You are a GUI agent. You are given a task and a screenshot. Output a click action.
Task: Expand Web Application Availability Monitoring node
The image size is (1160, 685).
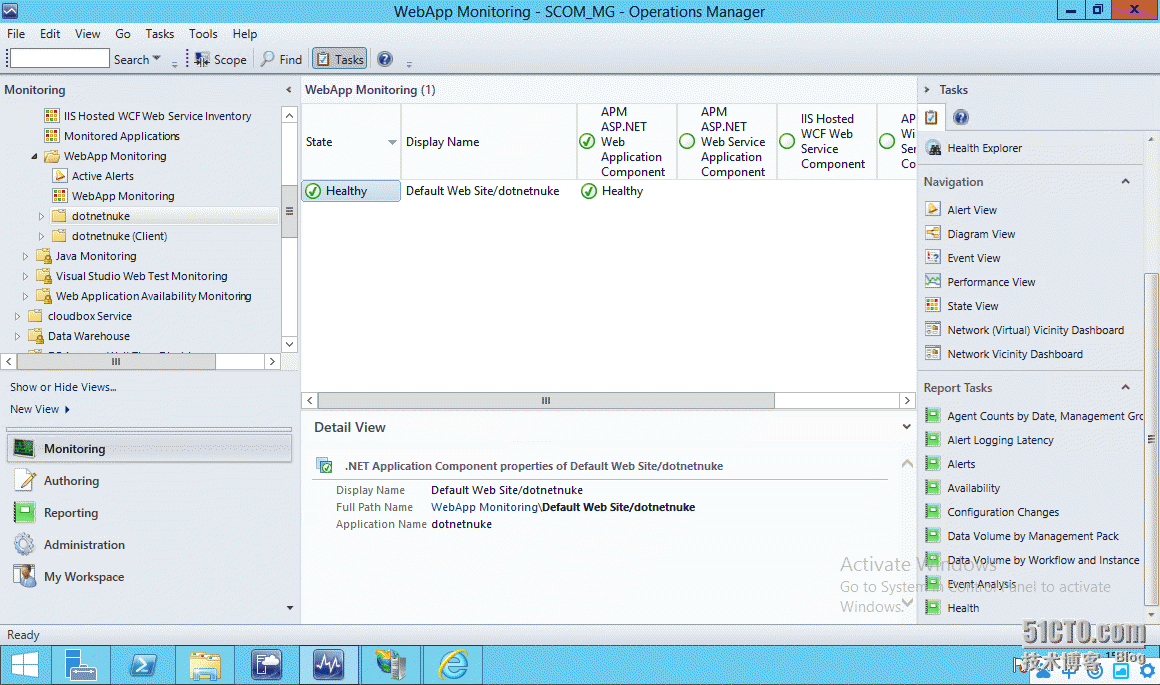(x=25, y=296)
